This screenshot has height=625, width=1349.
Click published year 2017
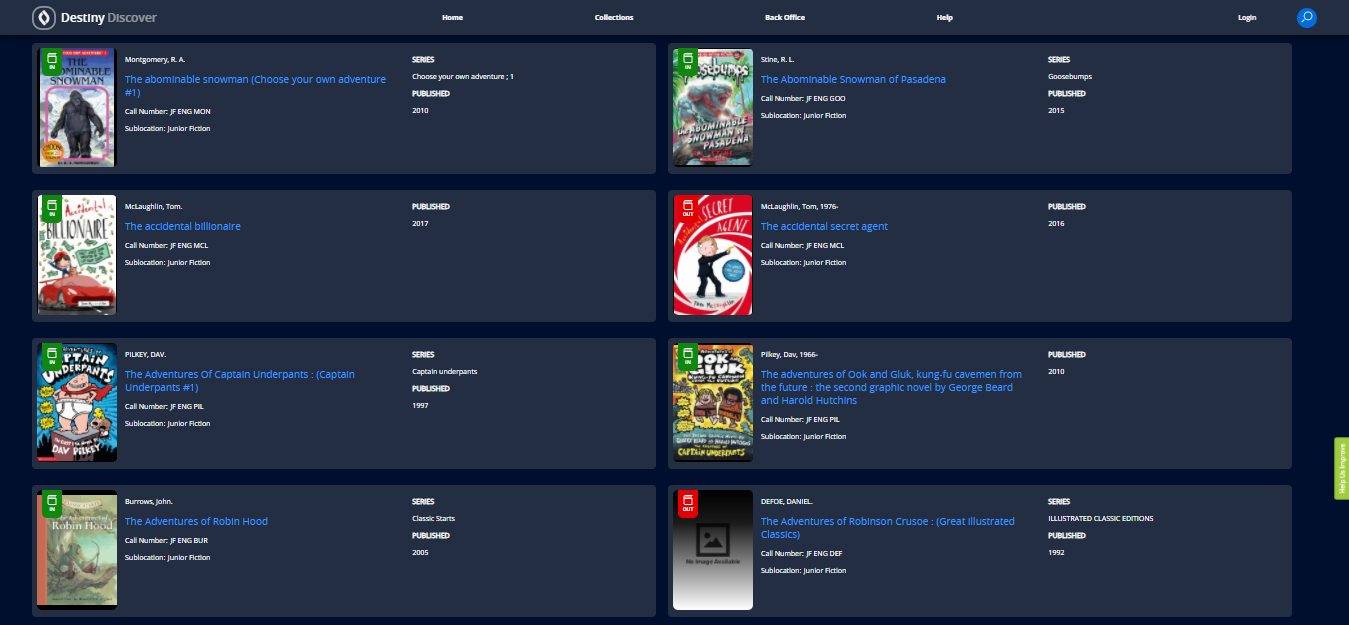420,223
